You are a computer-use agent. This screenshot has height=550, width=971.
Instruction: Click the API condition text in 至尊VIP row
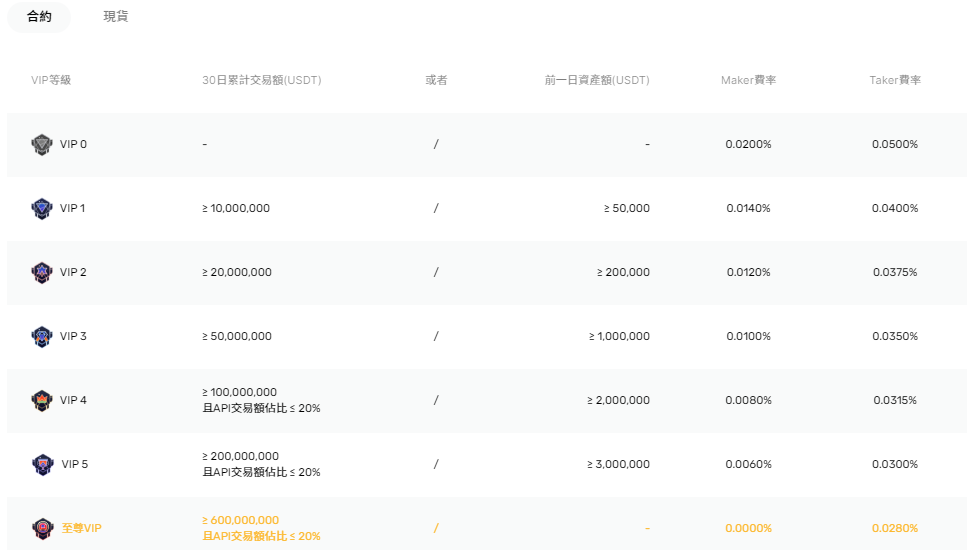261,536
